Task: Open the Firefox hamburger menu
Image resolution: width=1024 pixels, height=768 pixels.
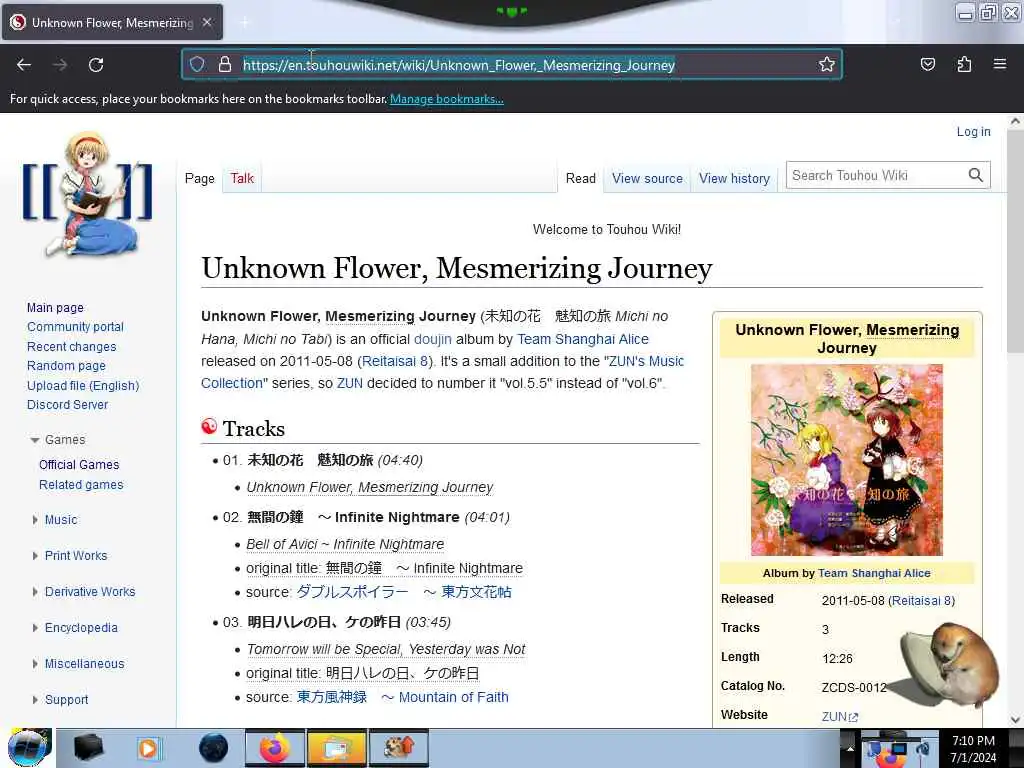Action: click(1000, 64)
